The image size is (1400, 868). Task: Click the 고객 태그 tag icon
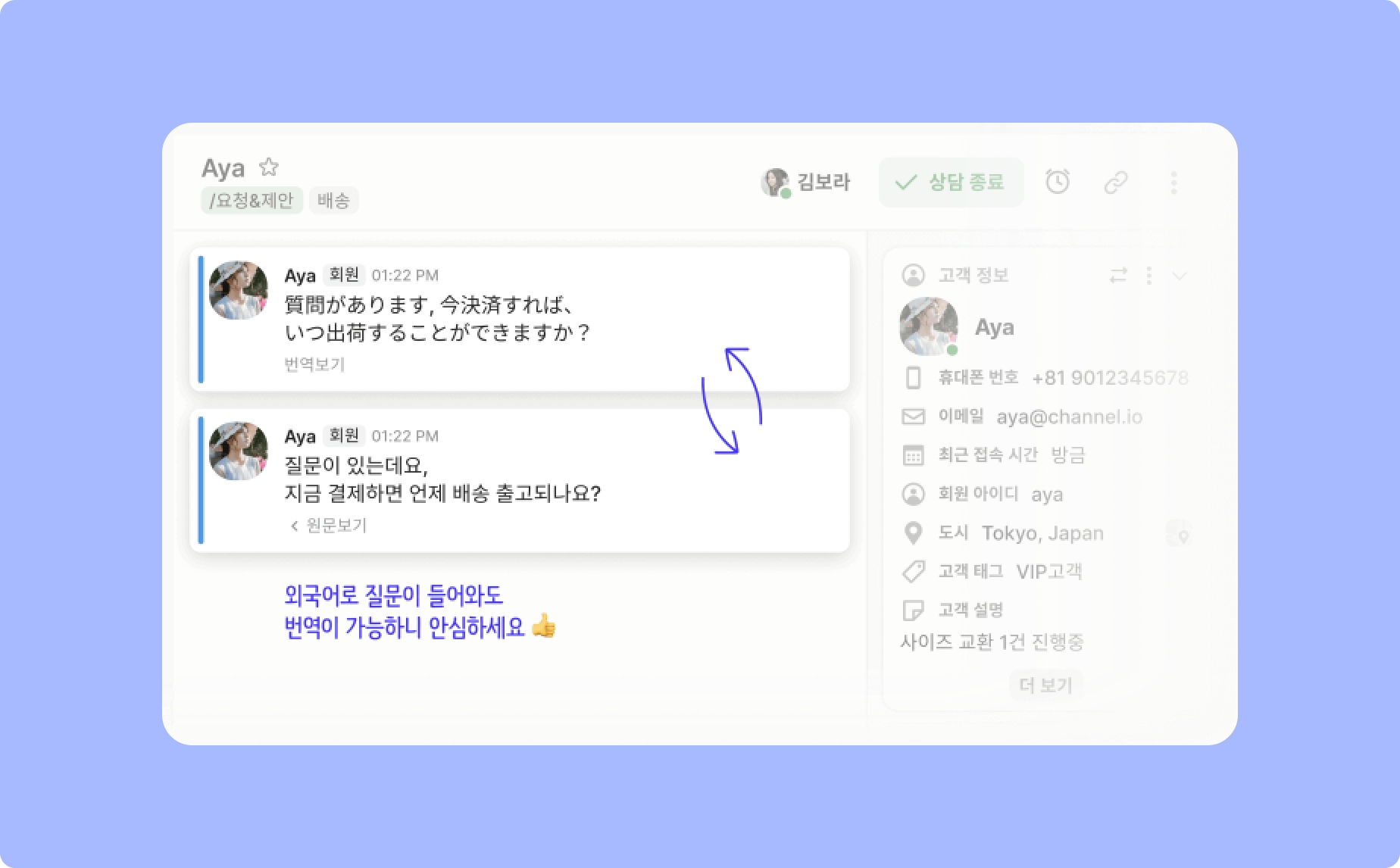tap(914, 571)
